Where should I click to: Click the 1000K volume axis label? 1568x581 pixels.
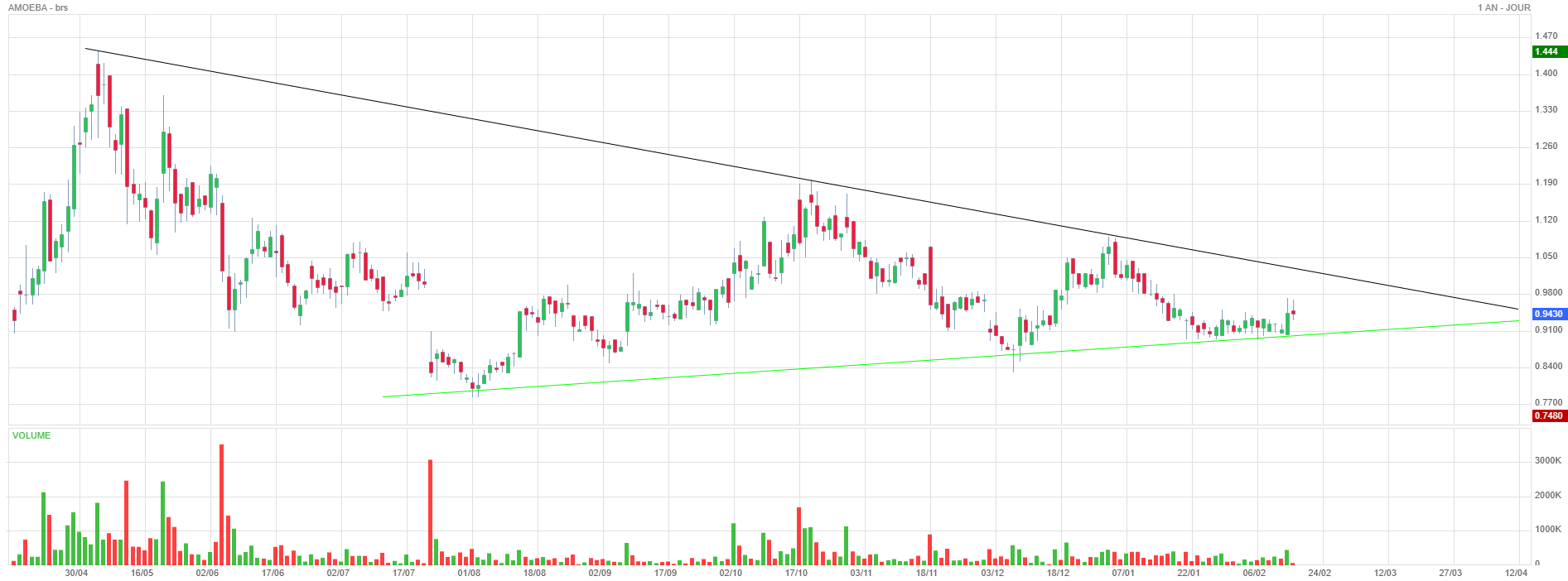tap(1548, 529)
